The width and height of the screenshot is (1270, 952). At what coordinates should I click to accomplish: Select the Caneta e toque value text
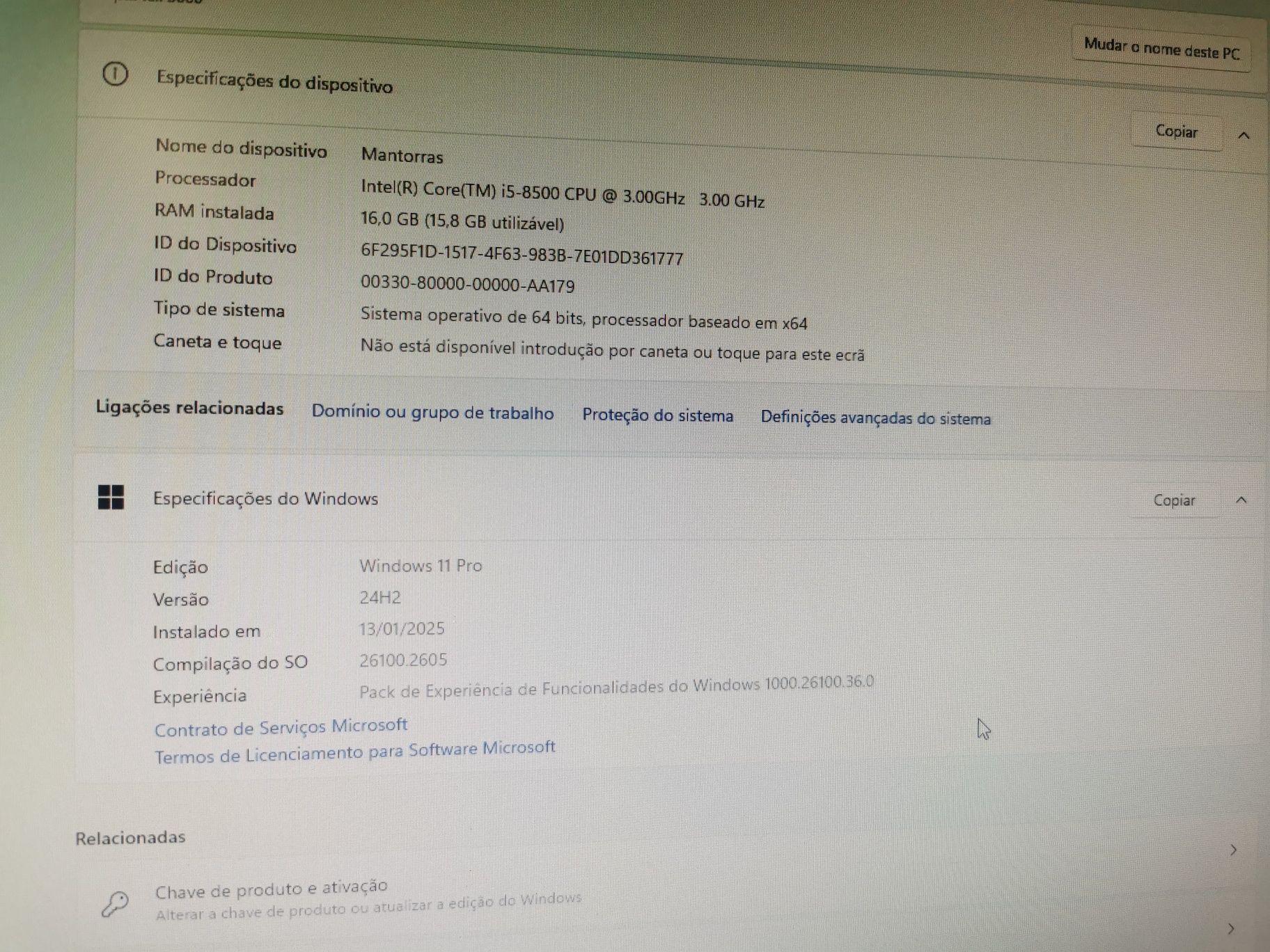click(612, 349)
